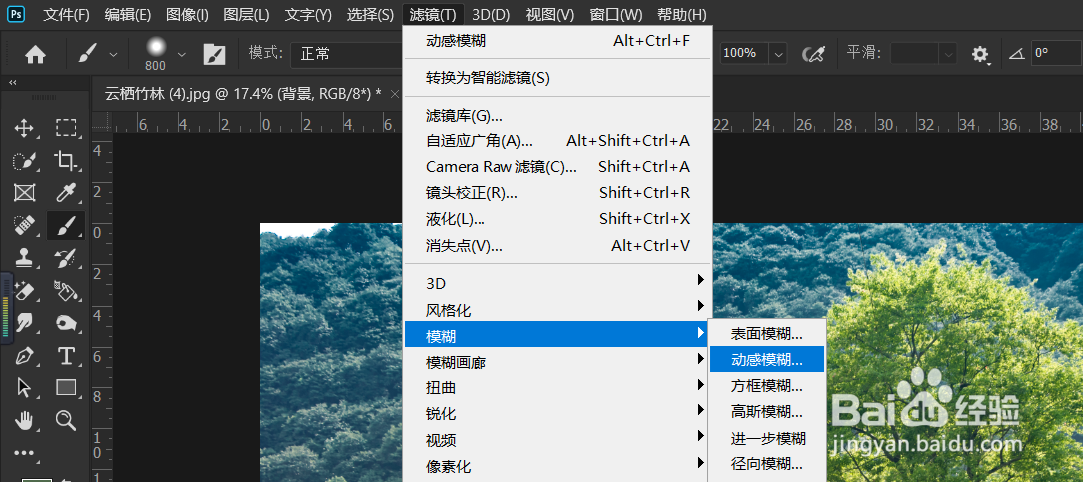Click the brush angle icon
The height and width of the screenshot is (482, 1083).
click(x=1016, y=53)
